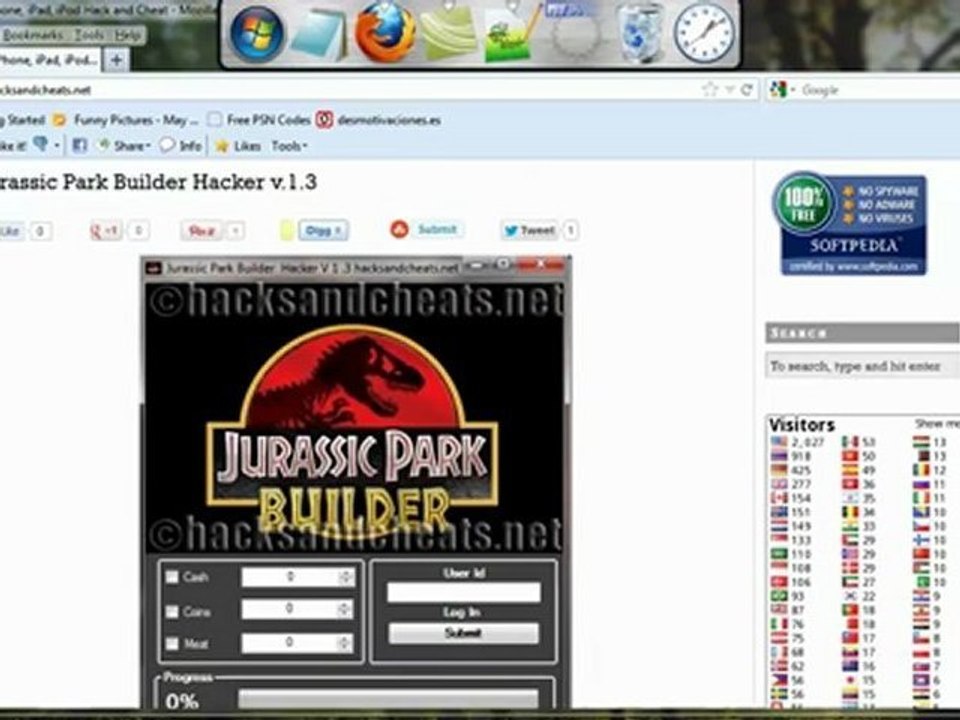The height and width of the screenshot is (720, 960).
Task: Click the StumbleUpon Submit link
Action: (437, 230)
